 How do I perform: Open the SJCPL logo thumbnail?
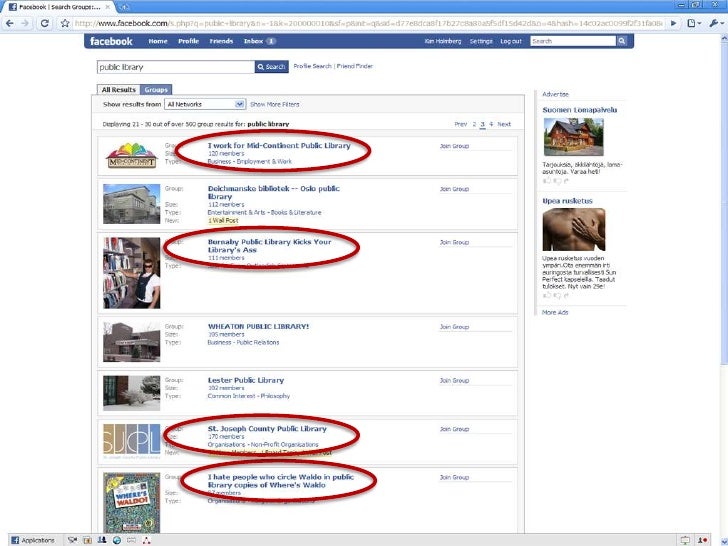click(131, 440)
